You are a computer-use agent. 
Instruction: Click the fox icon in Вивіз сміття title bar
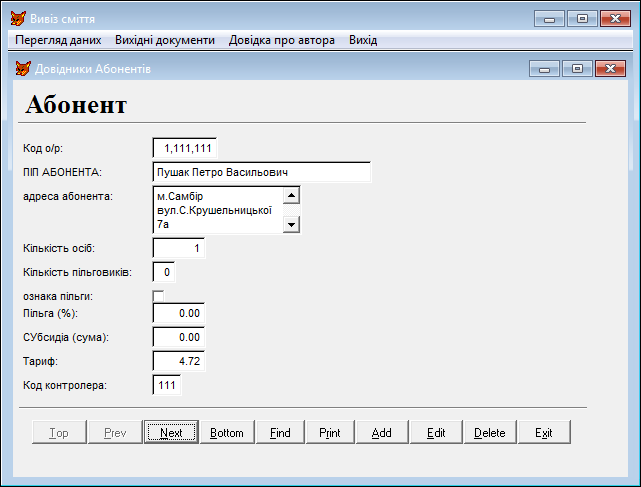point(18,19)
